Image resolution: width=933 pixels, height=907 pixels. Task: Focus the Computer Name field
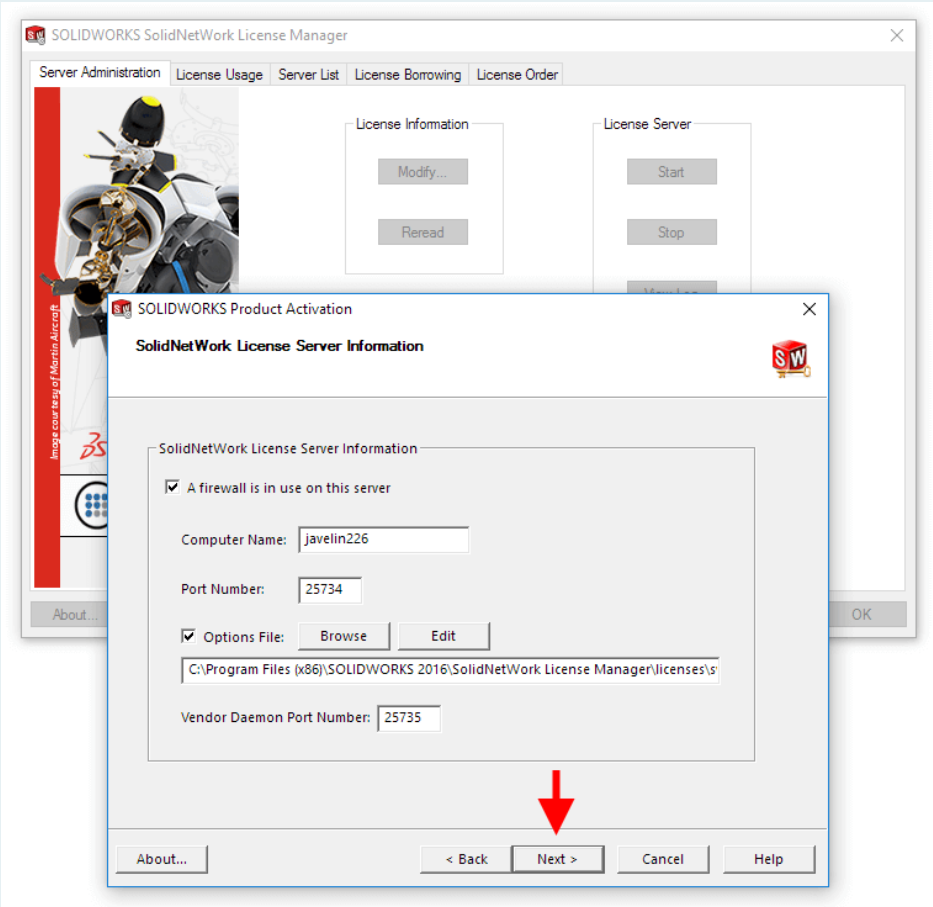[384, 539]
